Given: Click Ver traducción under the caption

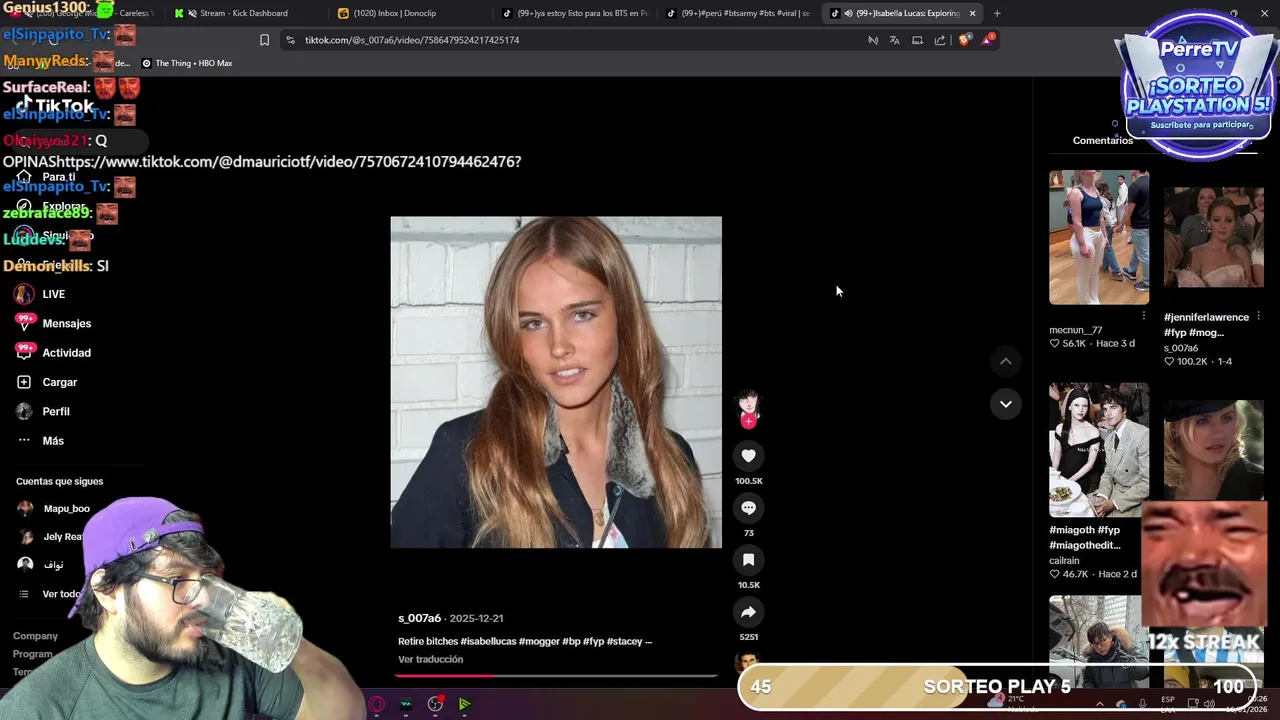Looking at the screenshot, I should point(430,659).
